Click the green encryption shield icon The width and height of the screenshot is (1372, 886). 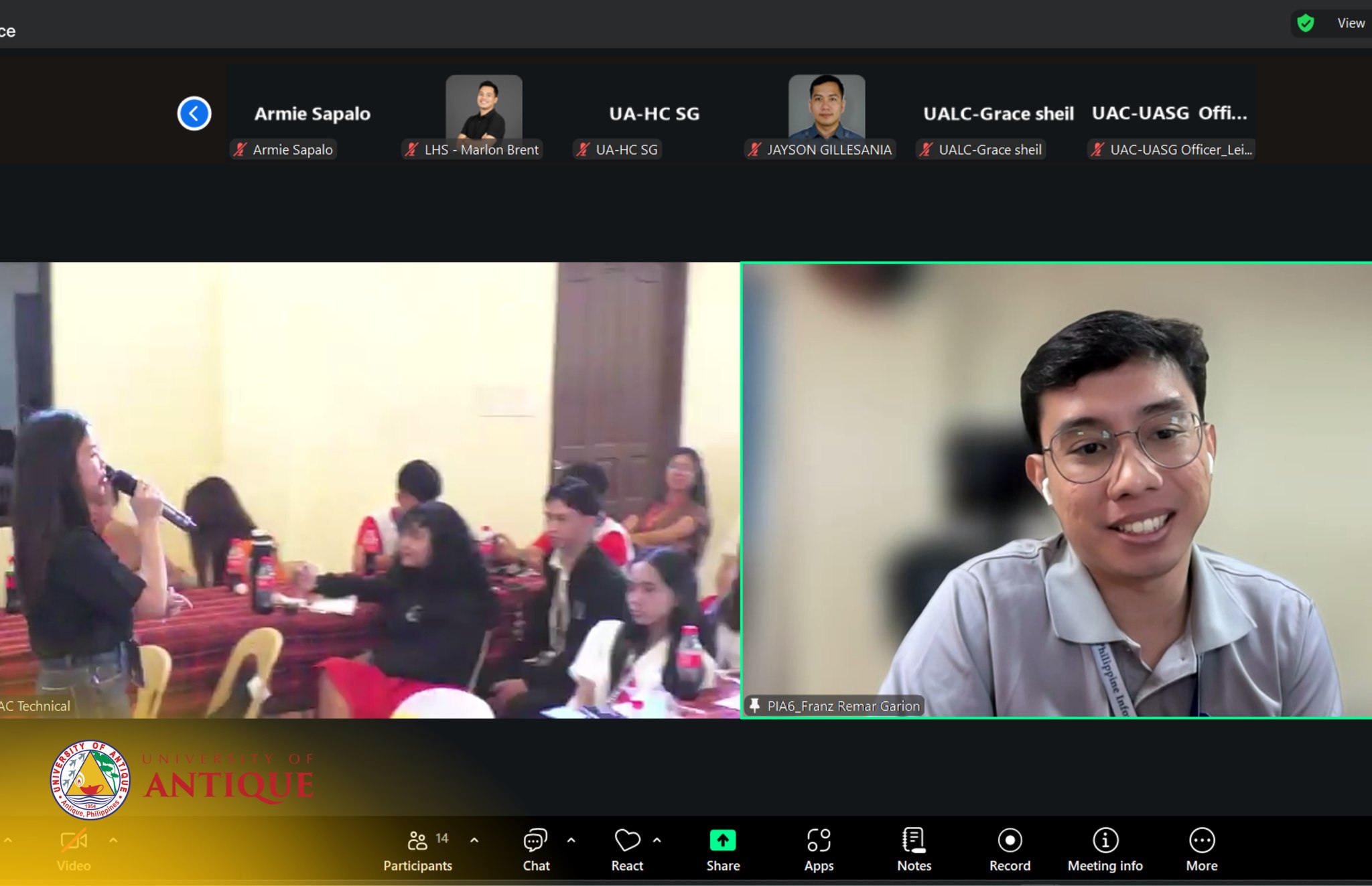point(1305,23)
